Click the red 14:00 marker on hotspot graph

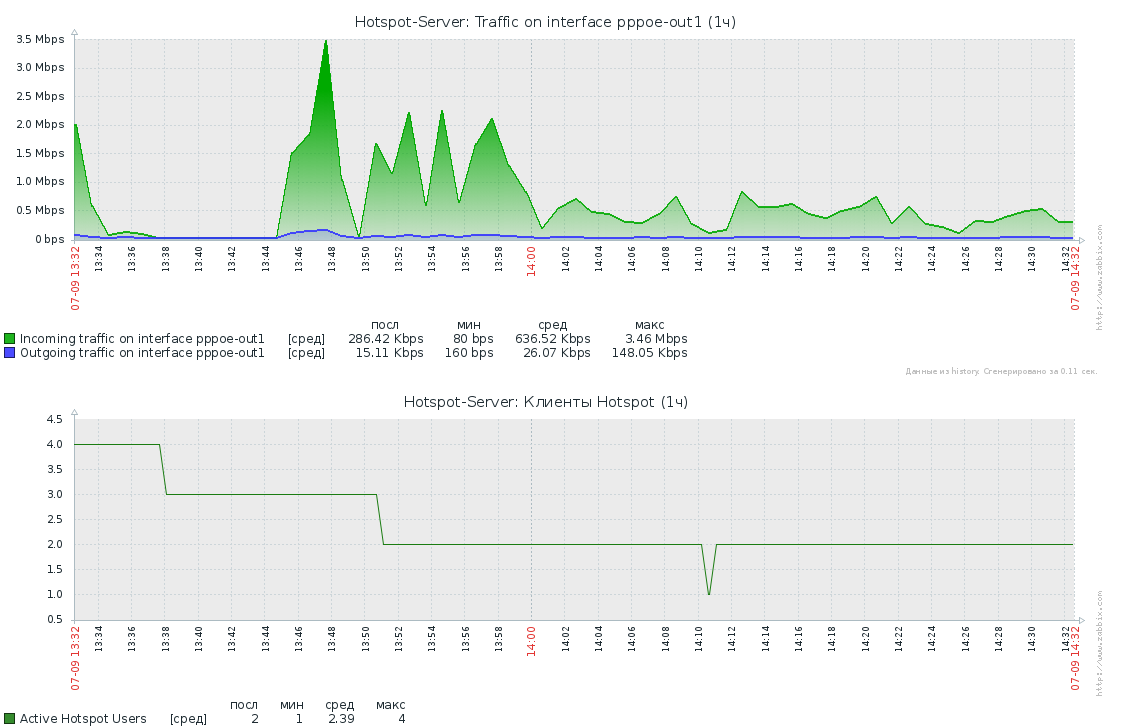click(531, 642)
